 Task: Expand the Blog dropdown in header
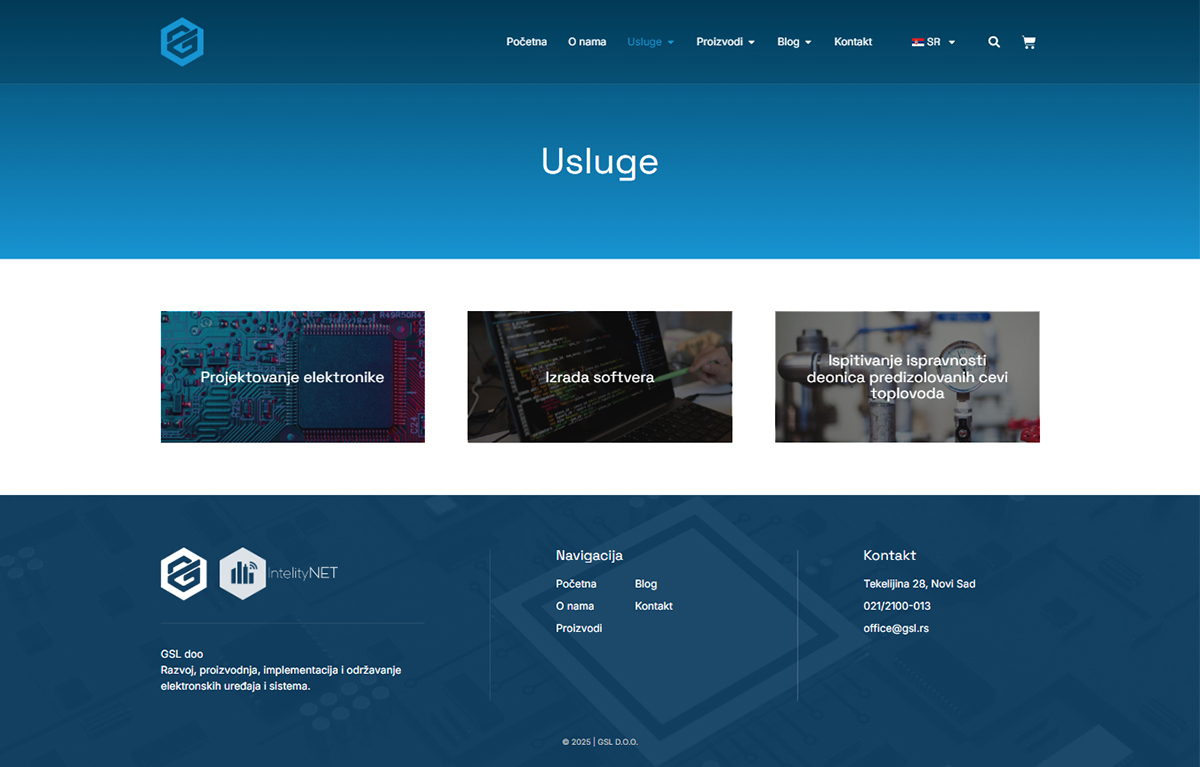coord(794,42)
